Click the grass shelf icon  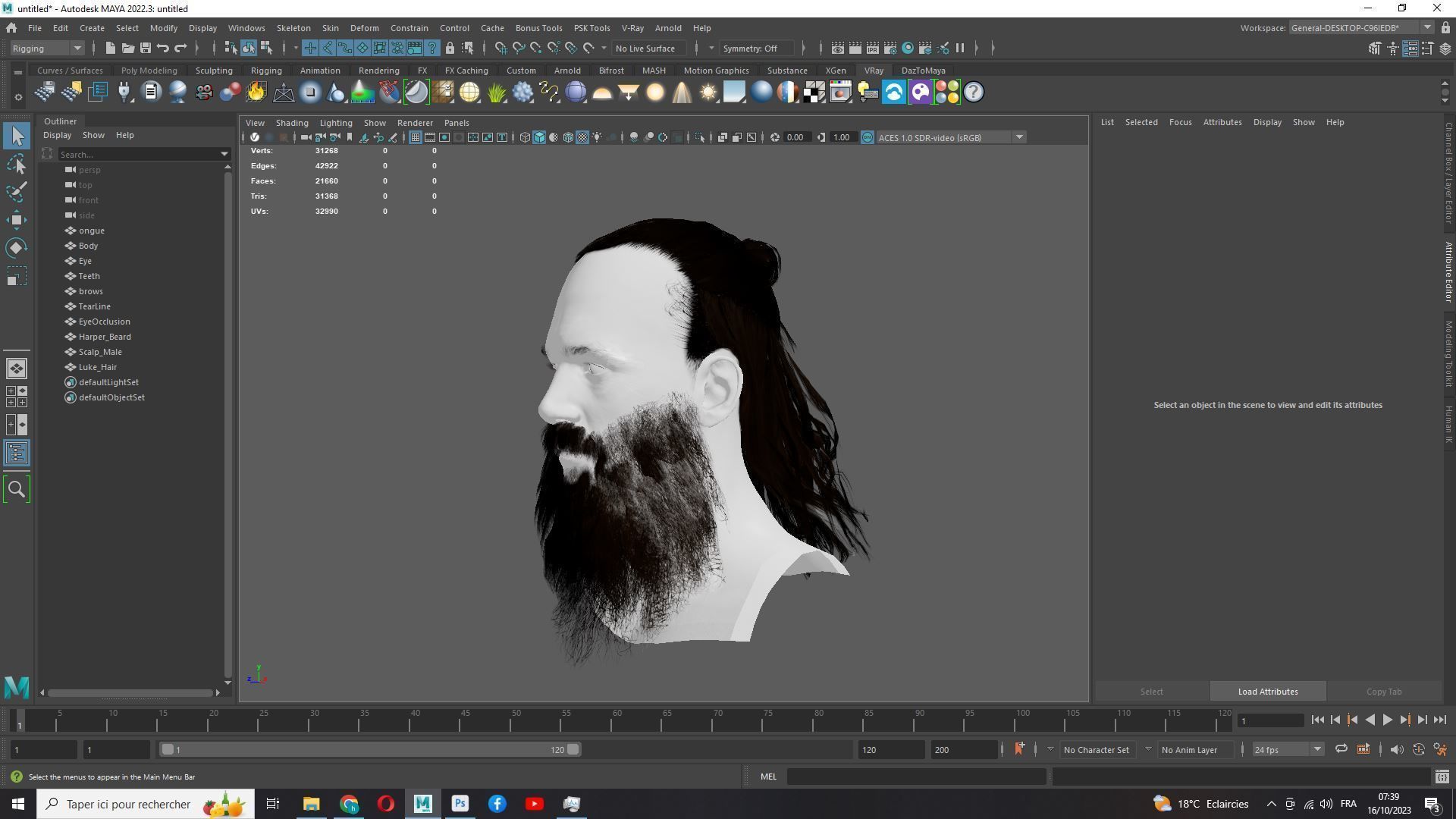[x=496, y=93]
